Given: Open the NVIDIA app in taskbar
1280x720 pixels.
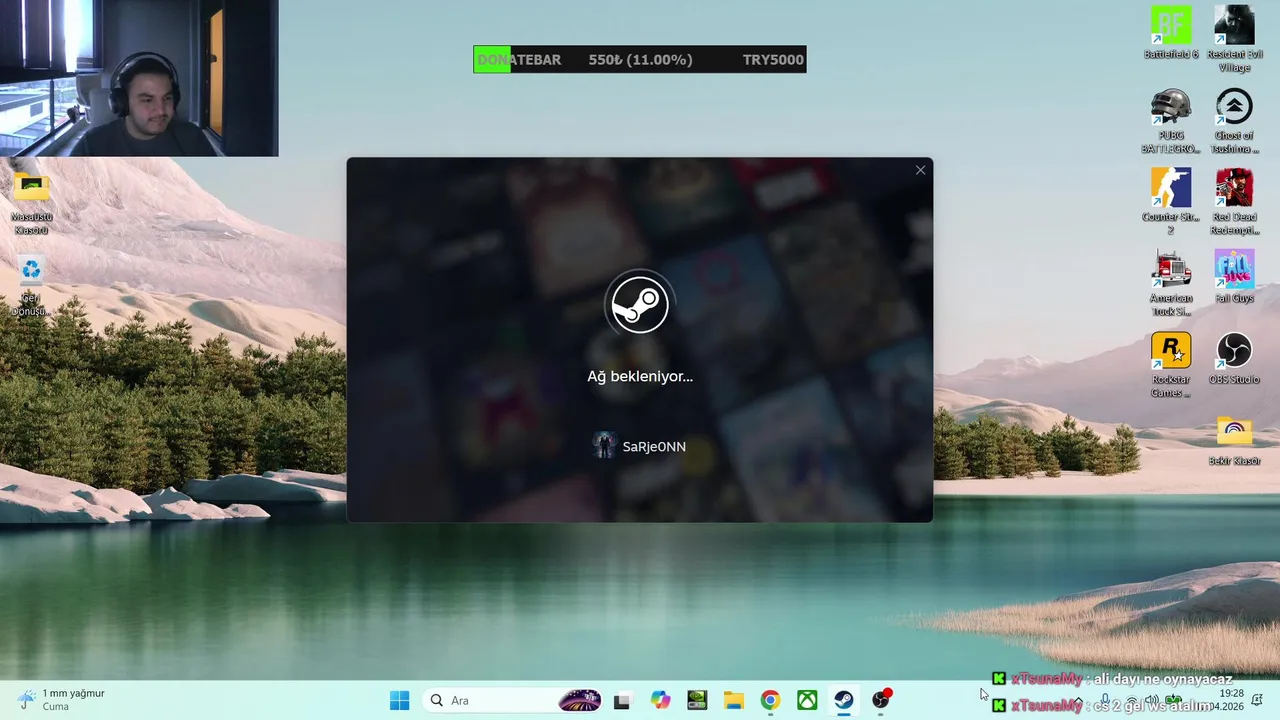Looking at the screenshot, I should coord(697,700).
